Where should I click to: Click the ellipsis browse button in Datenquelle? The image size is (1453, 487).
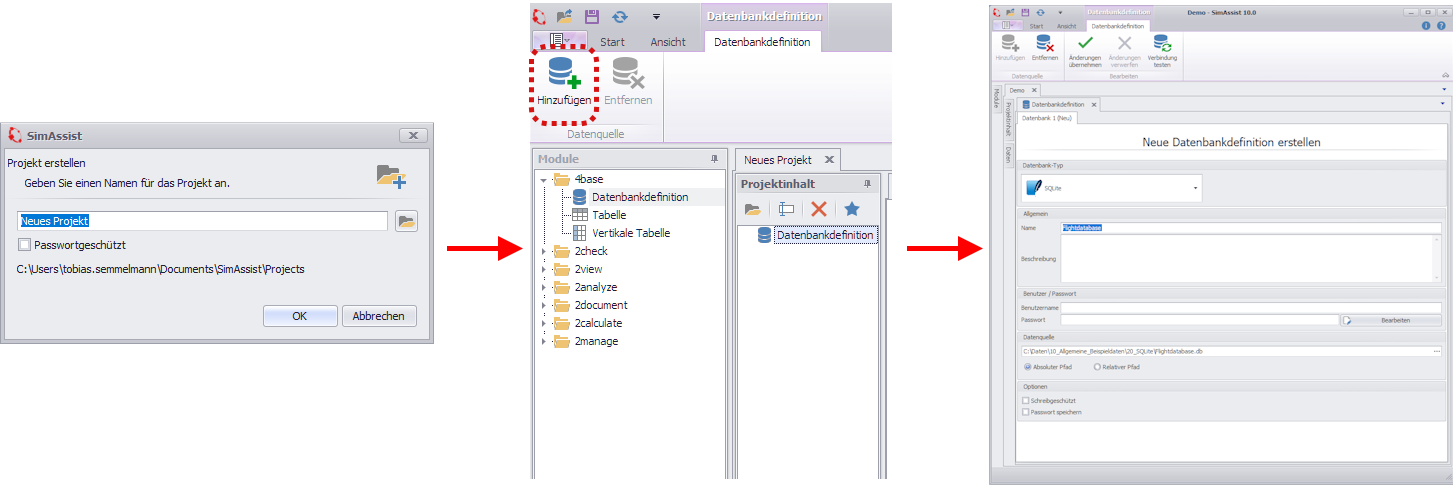pos(1437,351)
